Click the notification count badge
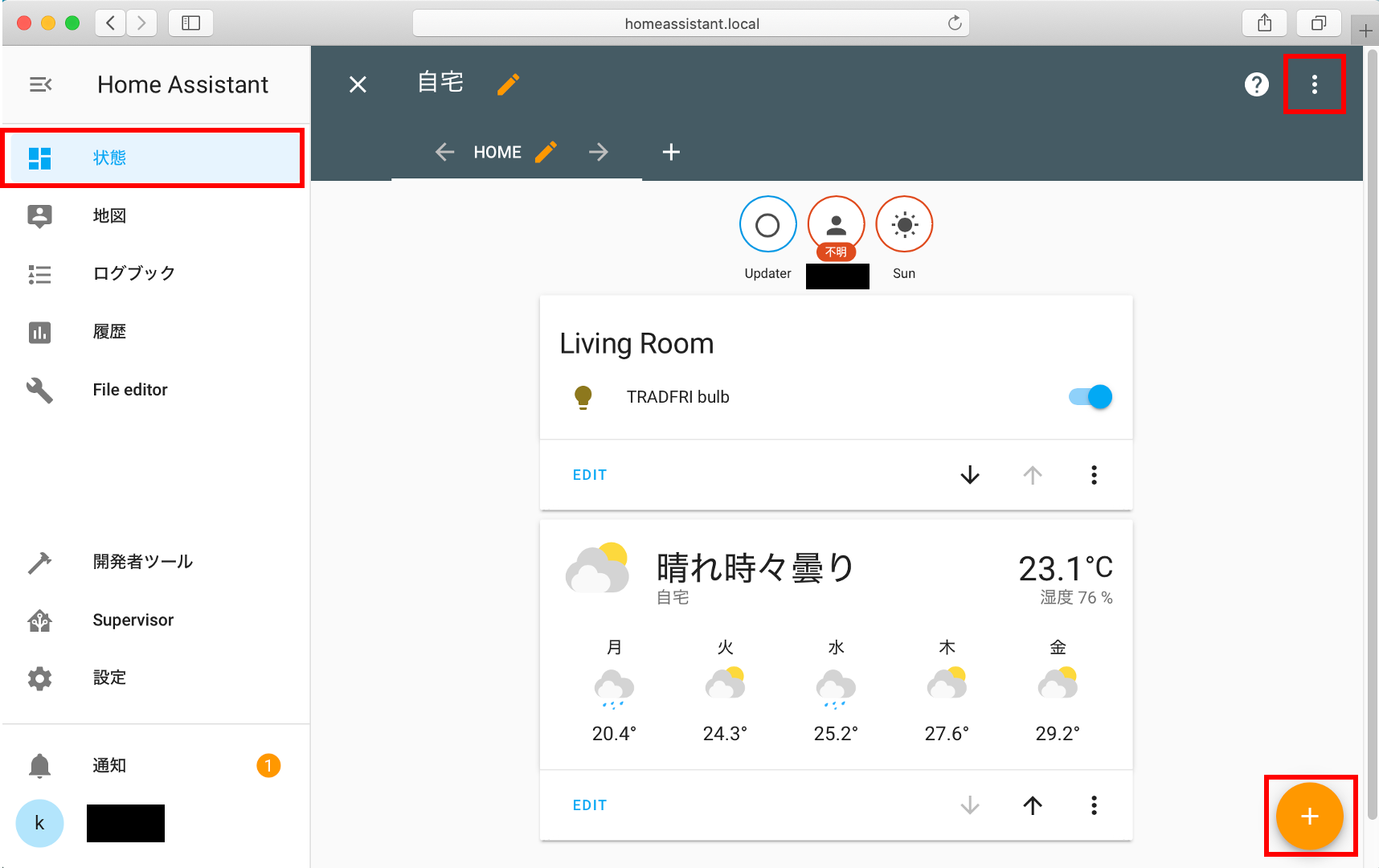The height and width of the screenshot is (868, 1379). tap(268, 765)
